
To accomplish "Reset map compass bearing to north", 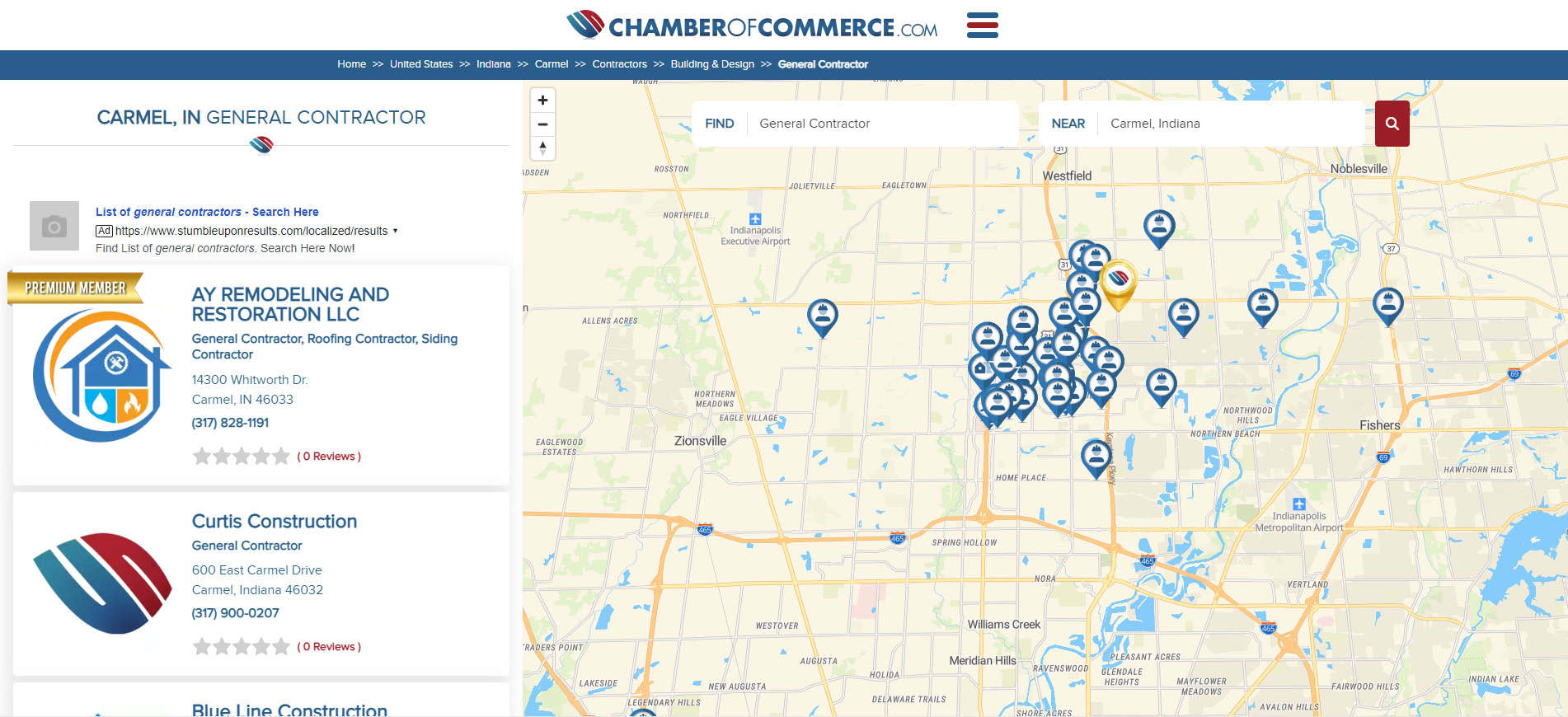I will pyautogui.click(x=542, y=148).
